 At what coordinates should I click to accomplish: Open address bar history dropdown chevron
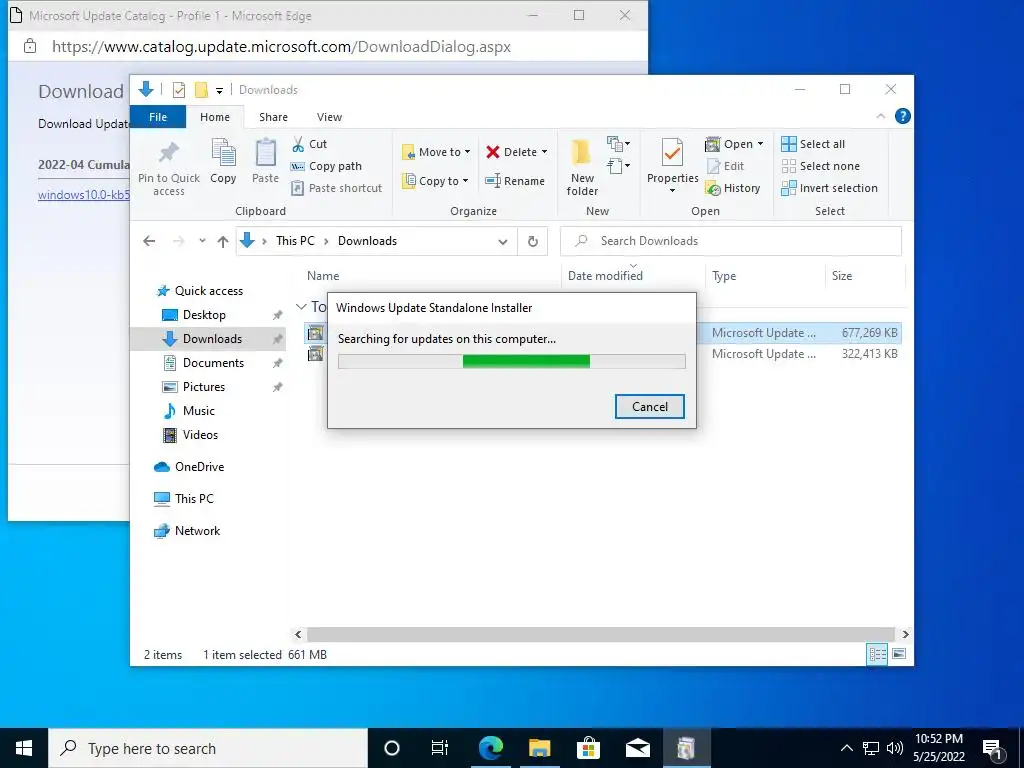point(502,241)
